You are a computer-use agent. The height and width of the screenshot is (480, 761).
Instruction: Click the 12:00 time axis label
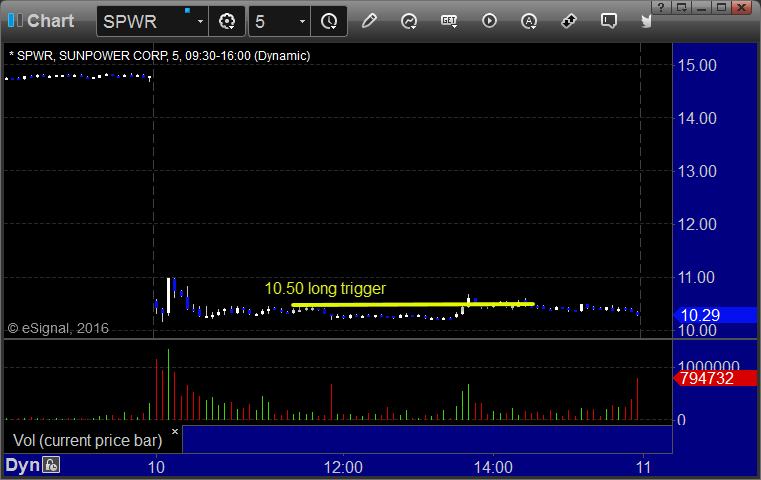click(343, 467)
